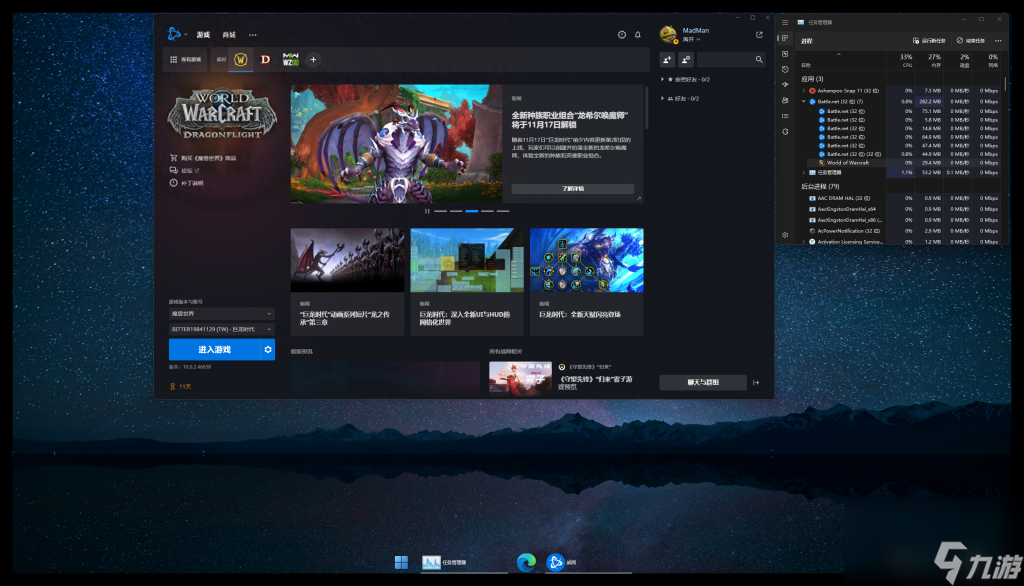Image resolution: width=1024 pixels, height=586 pixels.
Task: Pause the news carousel autoplay
Action: pos(427,211)
